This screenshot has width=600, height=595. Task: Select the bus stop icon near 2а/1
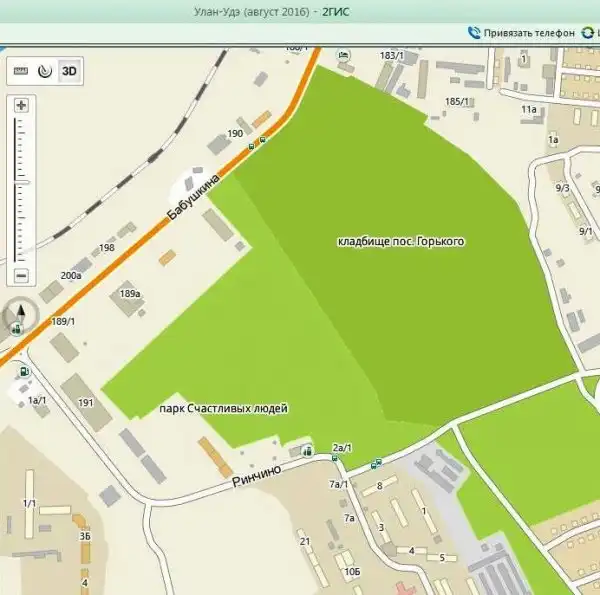coord(335,458)
